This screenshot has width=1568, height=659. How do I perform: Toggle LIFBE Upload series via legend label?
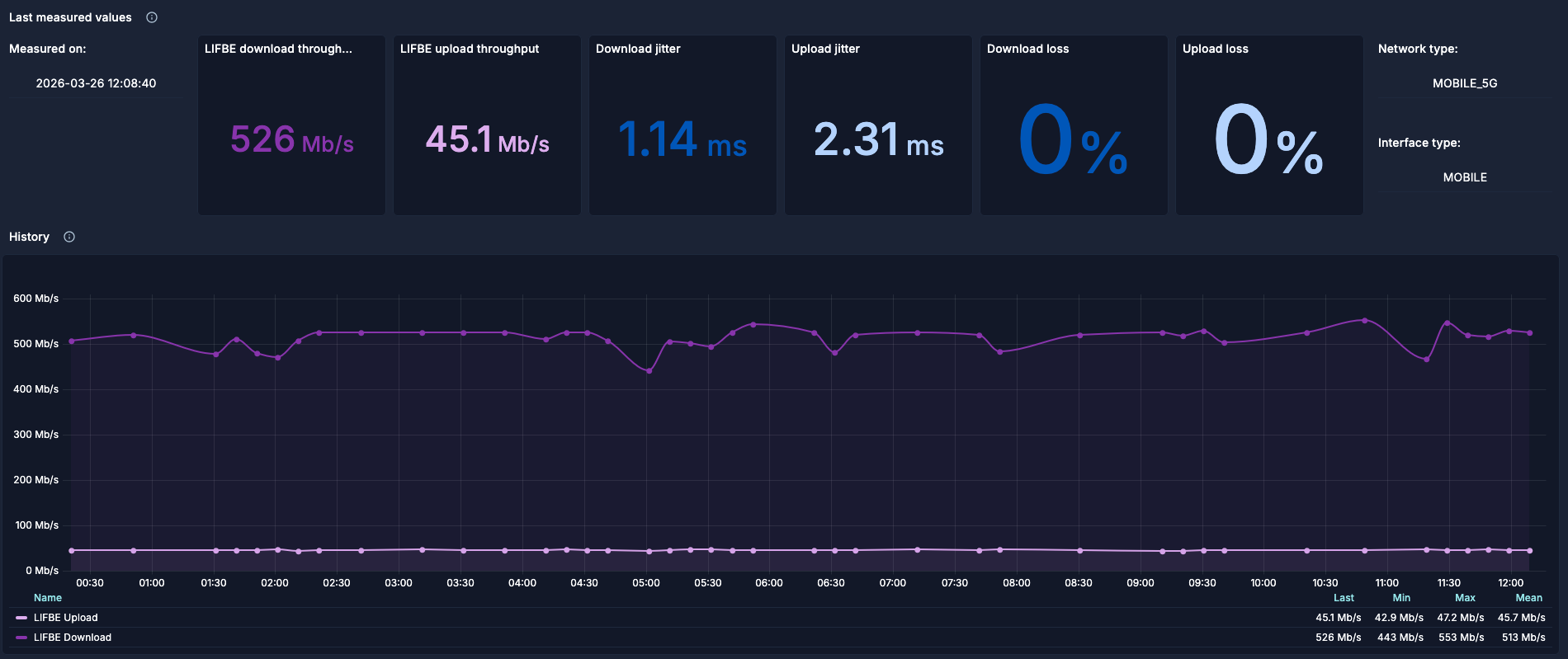click(x=65, y=618)
